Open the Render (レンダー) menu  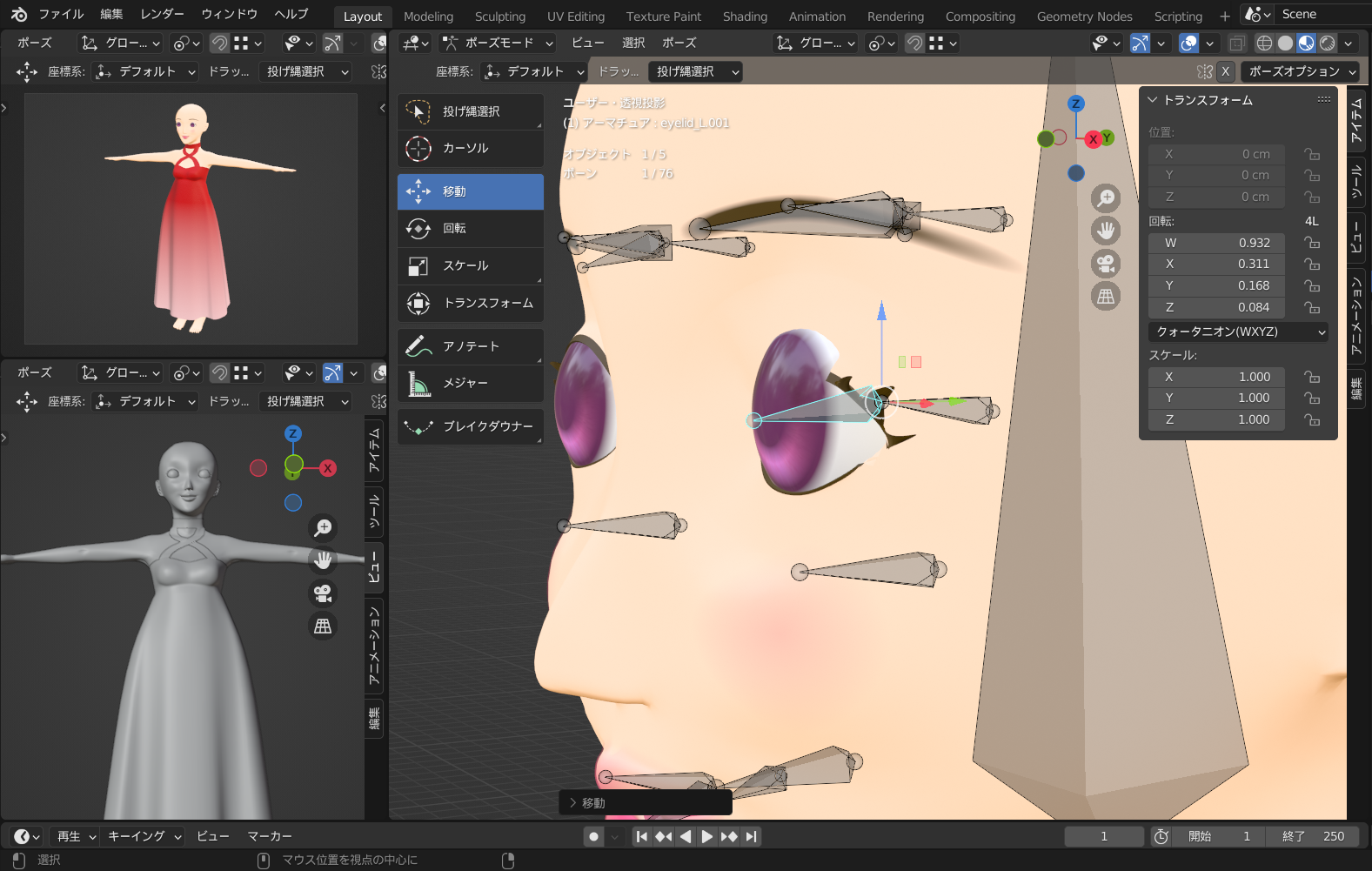tap(162, 14)
